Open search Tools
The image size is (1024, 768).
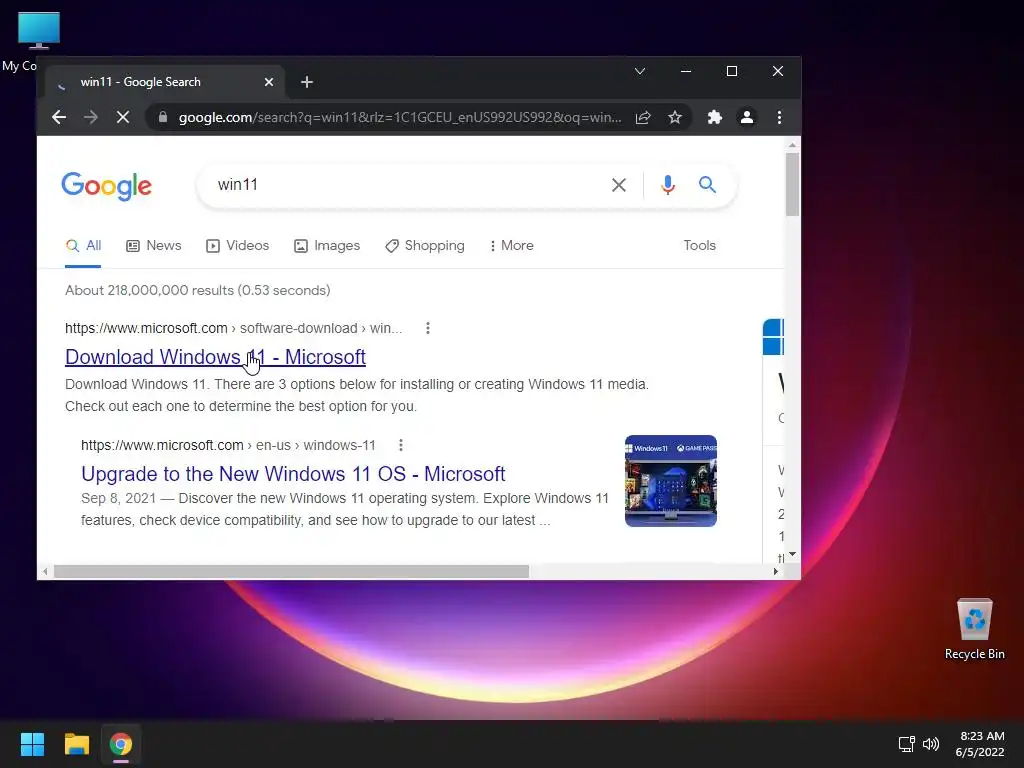[x=699, y=246]
